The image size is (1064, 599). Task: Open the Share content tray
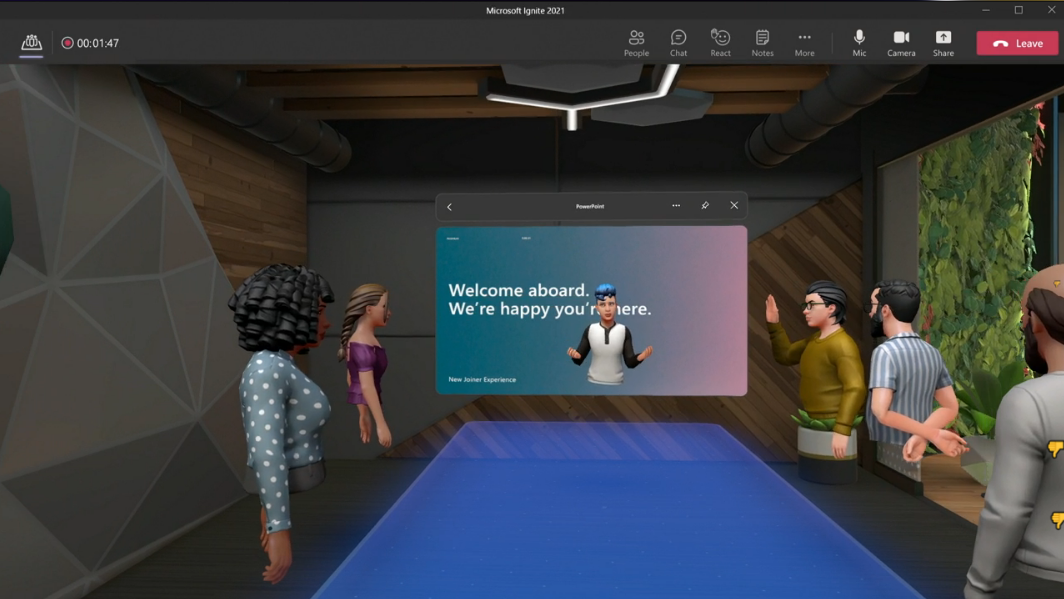pyautogui.click(x=943, y=43)
